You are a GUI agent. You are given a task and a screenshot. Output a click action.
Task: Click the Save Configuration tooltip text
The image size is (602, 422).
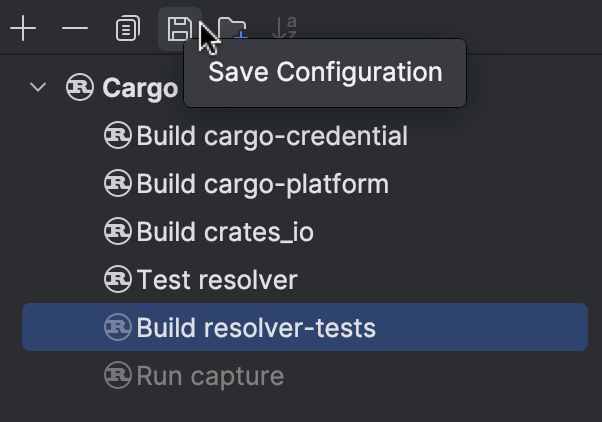325,73
